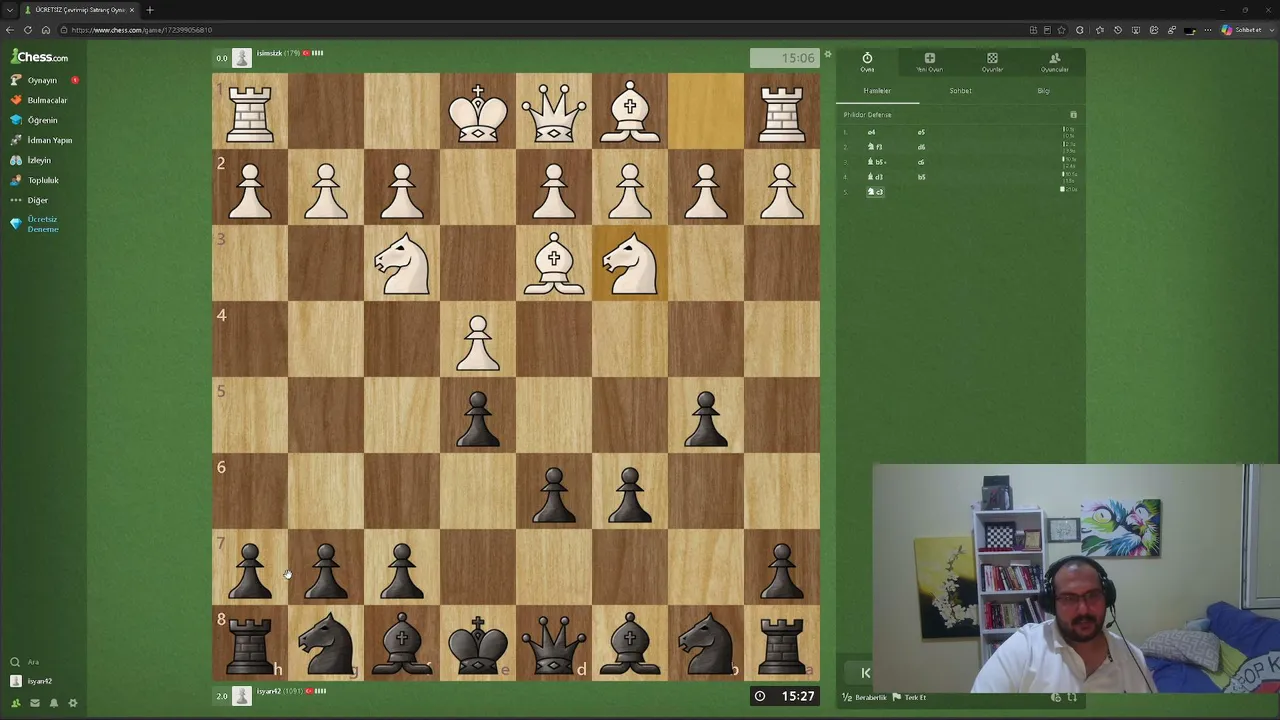Click the black king on the board
The width and height of the screenshot is (1280, 720).
[478, 642]
